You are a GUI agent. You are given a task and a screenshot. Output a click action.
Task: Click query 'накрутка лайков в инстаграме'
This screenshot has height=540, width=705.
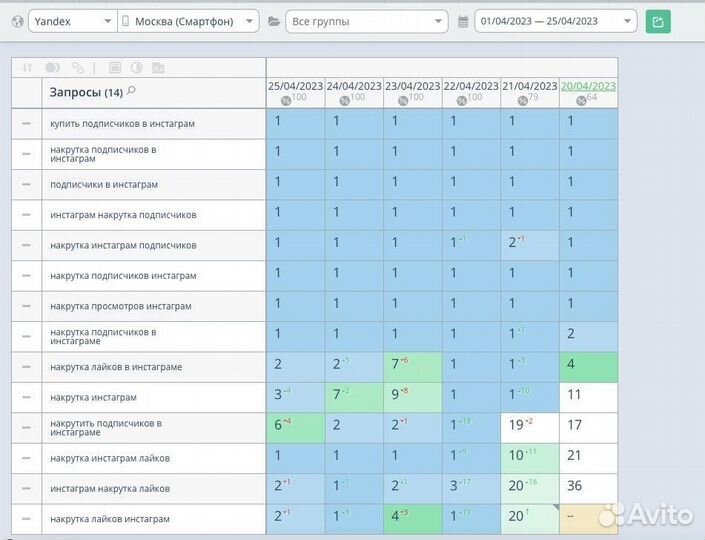[x=116, y=367]
